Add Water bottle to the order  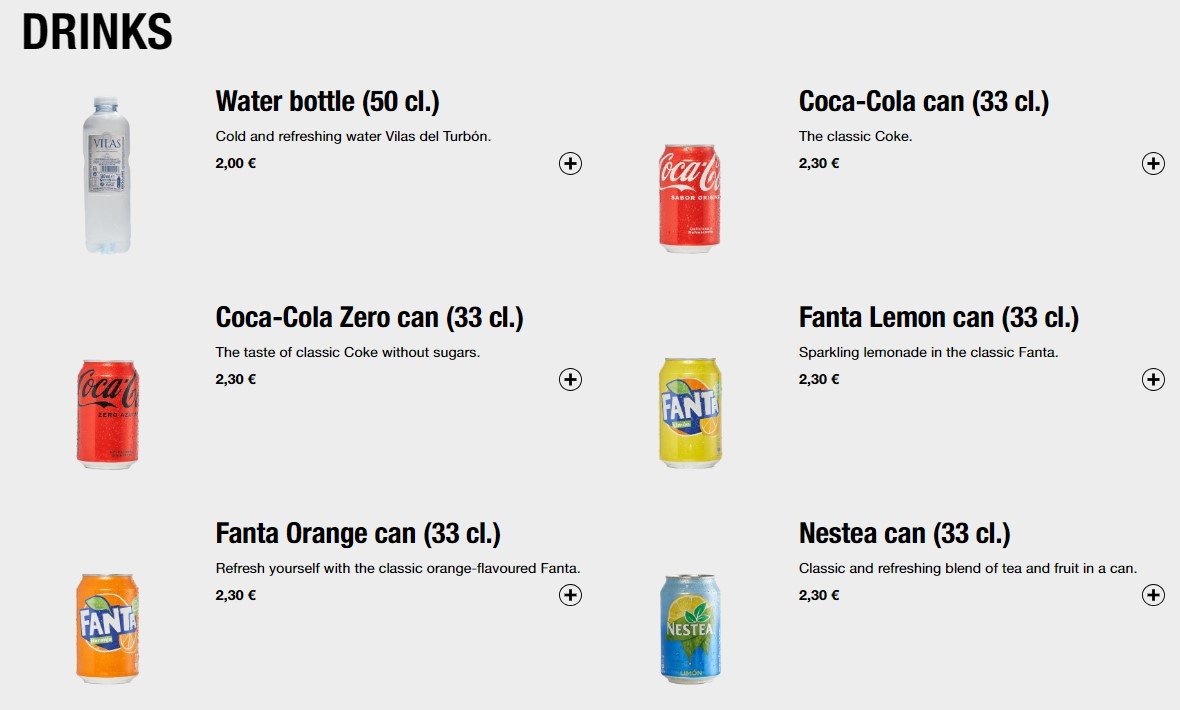[570, 164]
